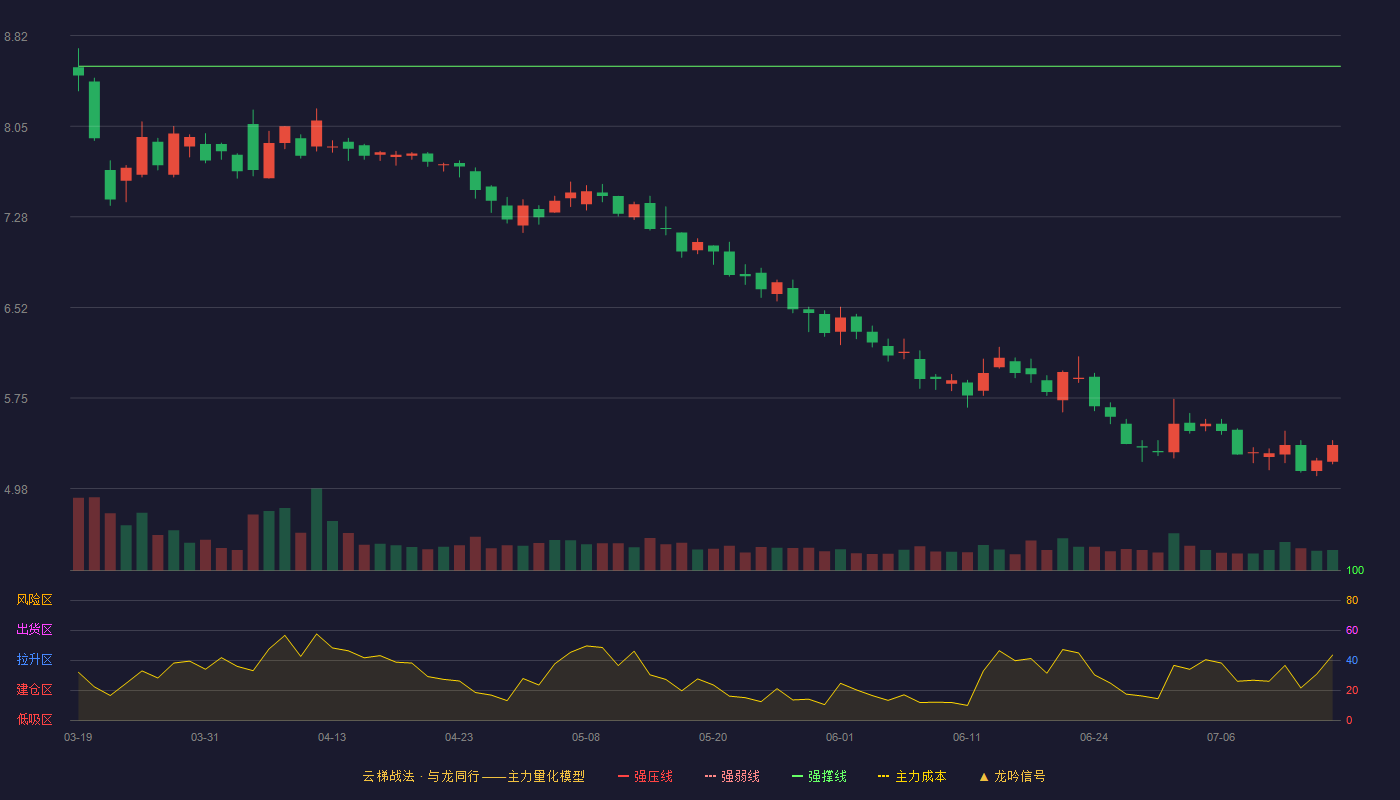Click the 05-08 date label
Viewport: 1400px width, 800px height.
coord(586,737)
